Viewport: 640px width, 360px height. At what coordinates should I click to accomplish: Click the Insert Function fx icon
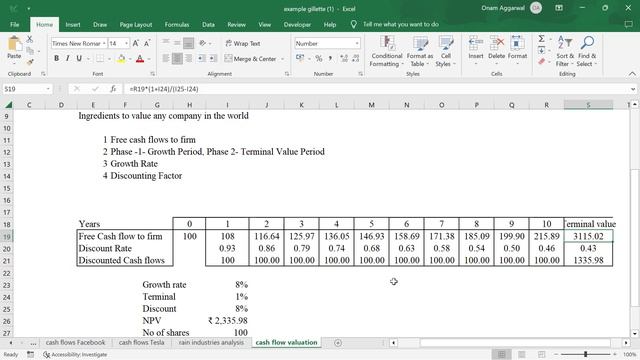(113, 89)
